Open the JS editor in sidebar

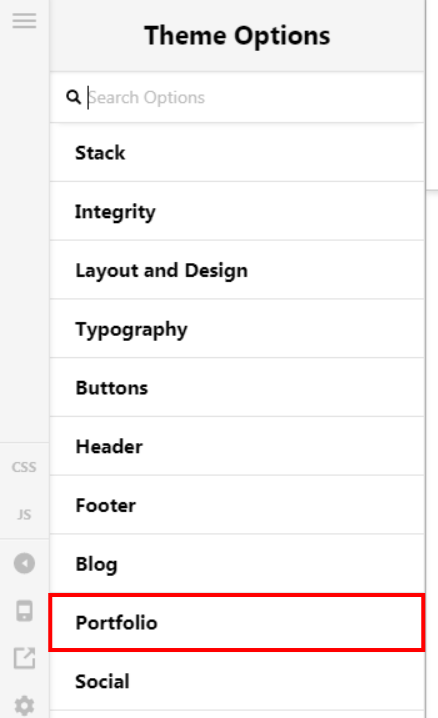[x=24, y=515]
